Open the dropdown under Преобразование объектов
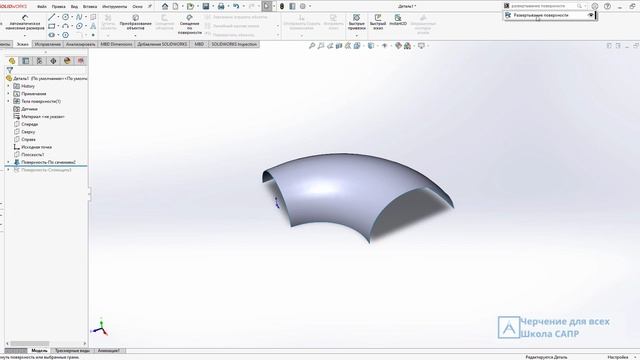Image resolution: width=640 pixels, height=360 pixels. pos(136,36)
